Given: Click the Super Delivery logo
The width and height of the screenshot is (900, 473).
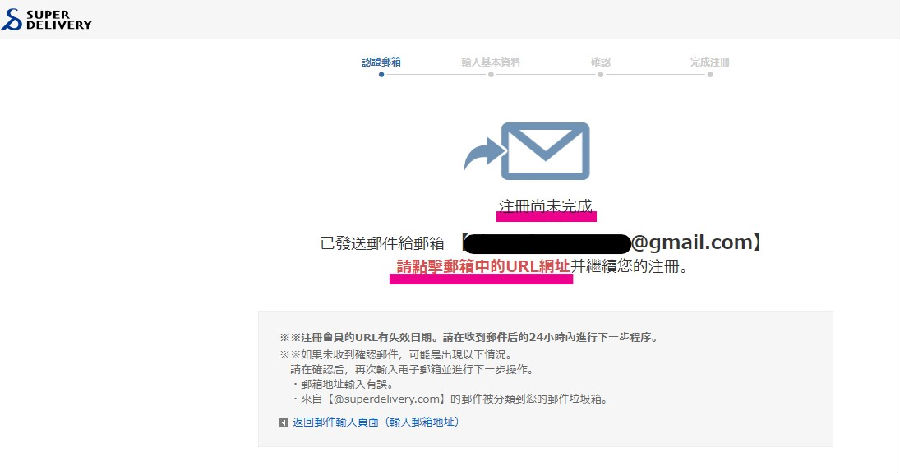Looking at the screenshot, I should (46, 20).
